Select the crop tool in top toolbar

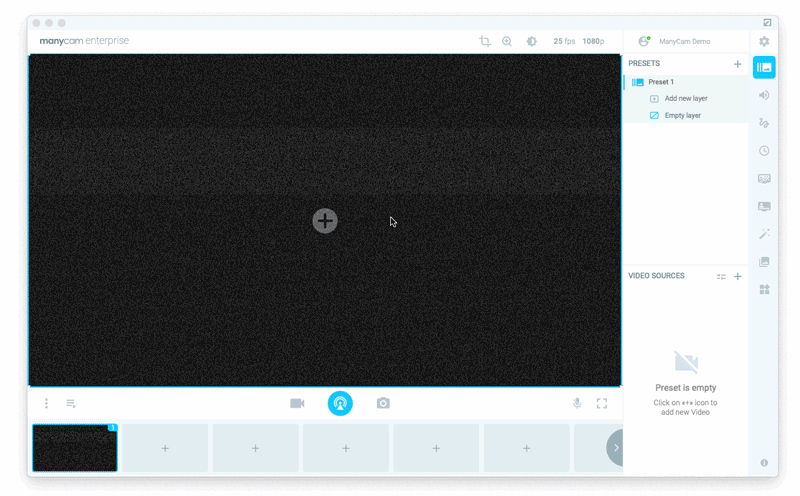[485, 41]
